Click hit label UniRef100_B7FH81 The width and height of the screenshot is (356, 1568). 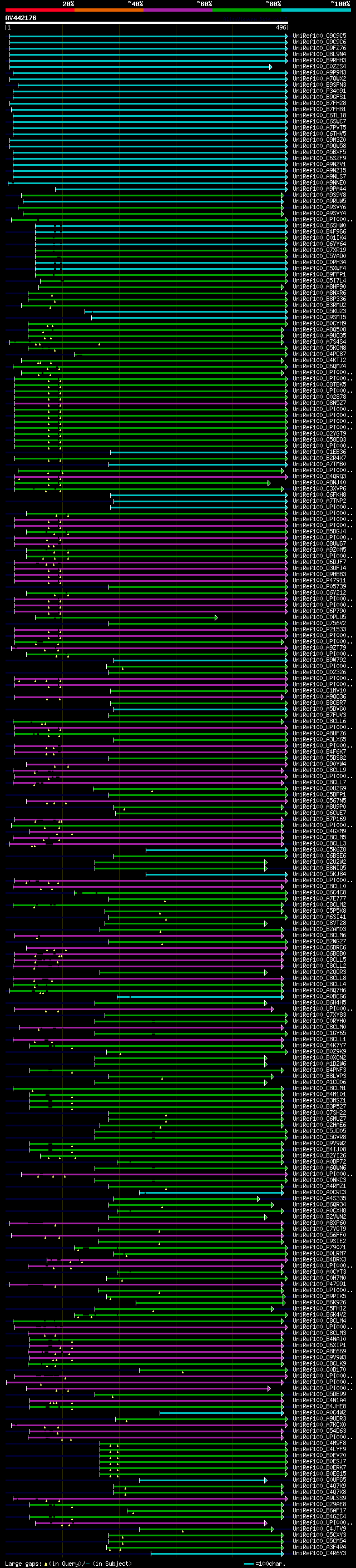point(319,109)
